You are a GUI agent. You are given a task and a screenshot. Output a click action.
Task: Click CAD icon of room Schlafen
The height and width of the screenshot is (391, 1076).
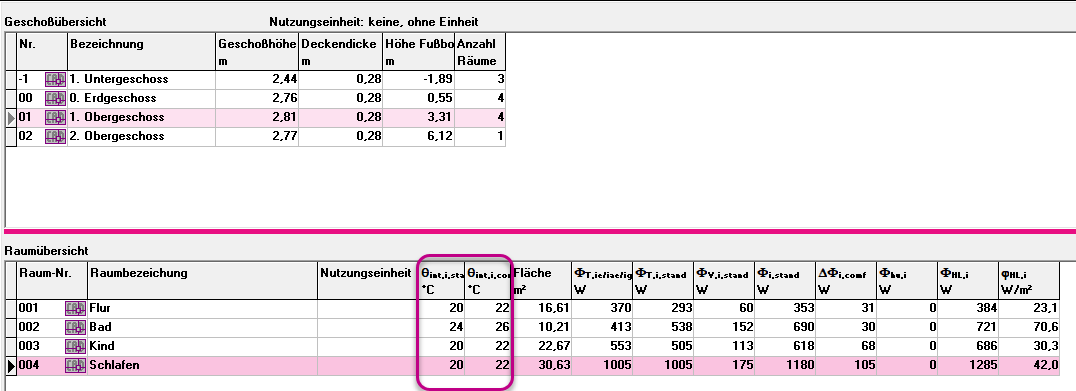tap(75, 366)
